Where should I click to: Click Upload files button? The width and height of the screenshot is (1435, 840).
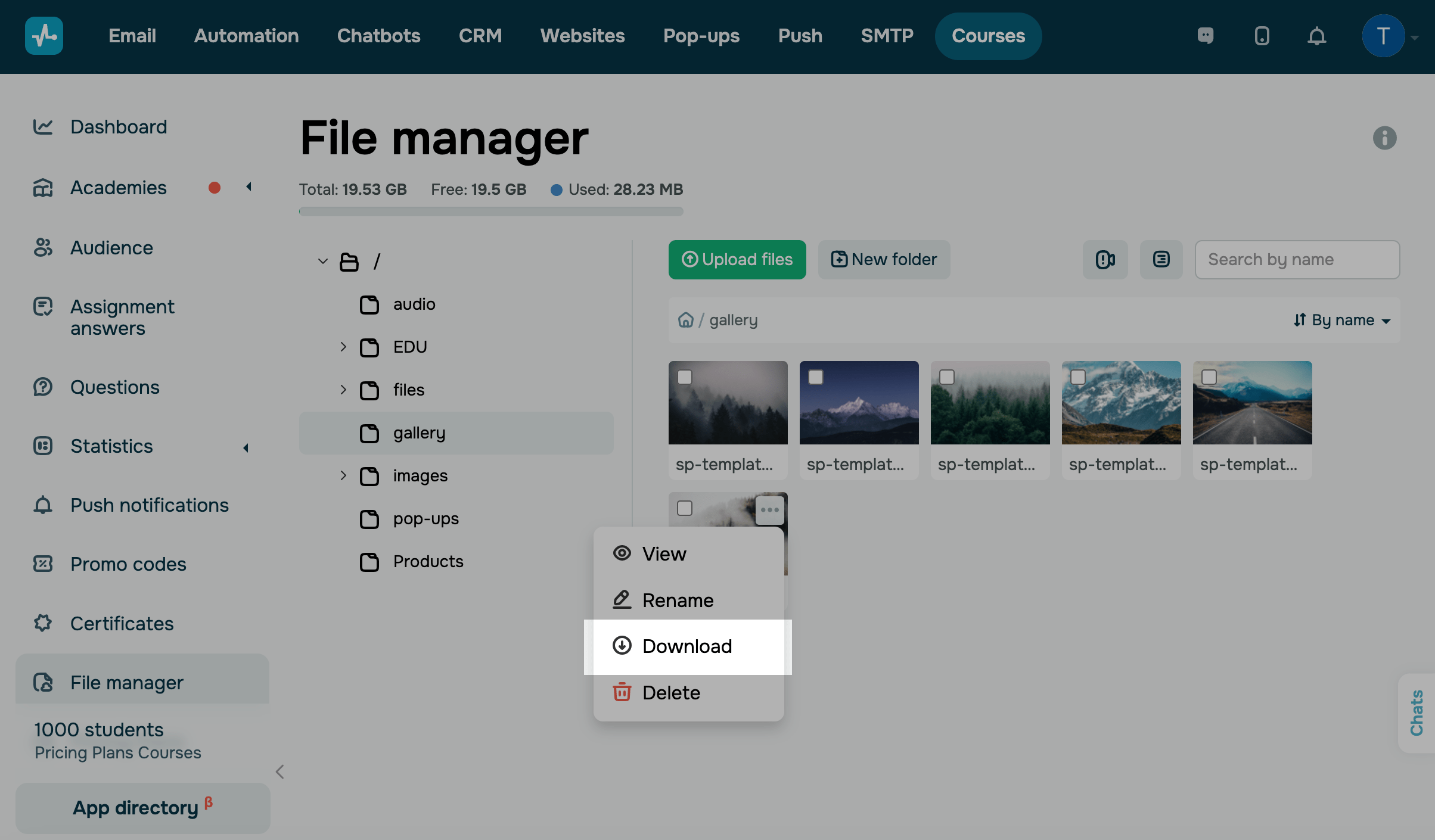pos(737,260)
